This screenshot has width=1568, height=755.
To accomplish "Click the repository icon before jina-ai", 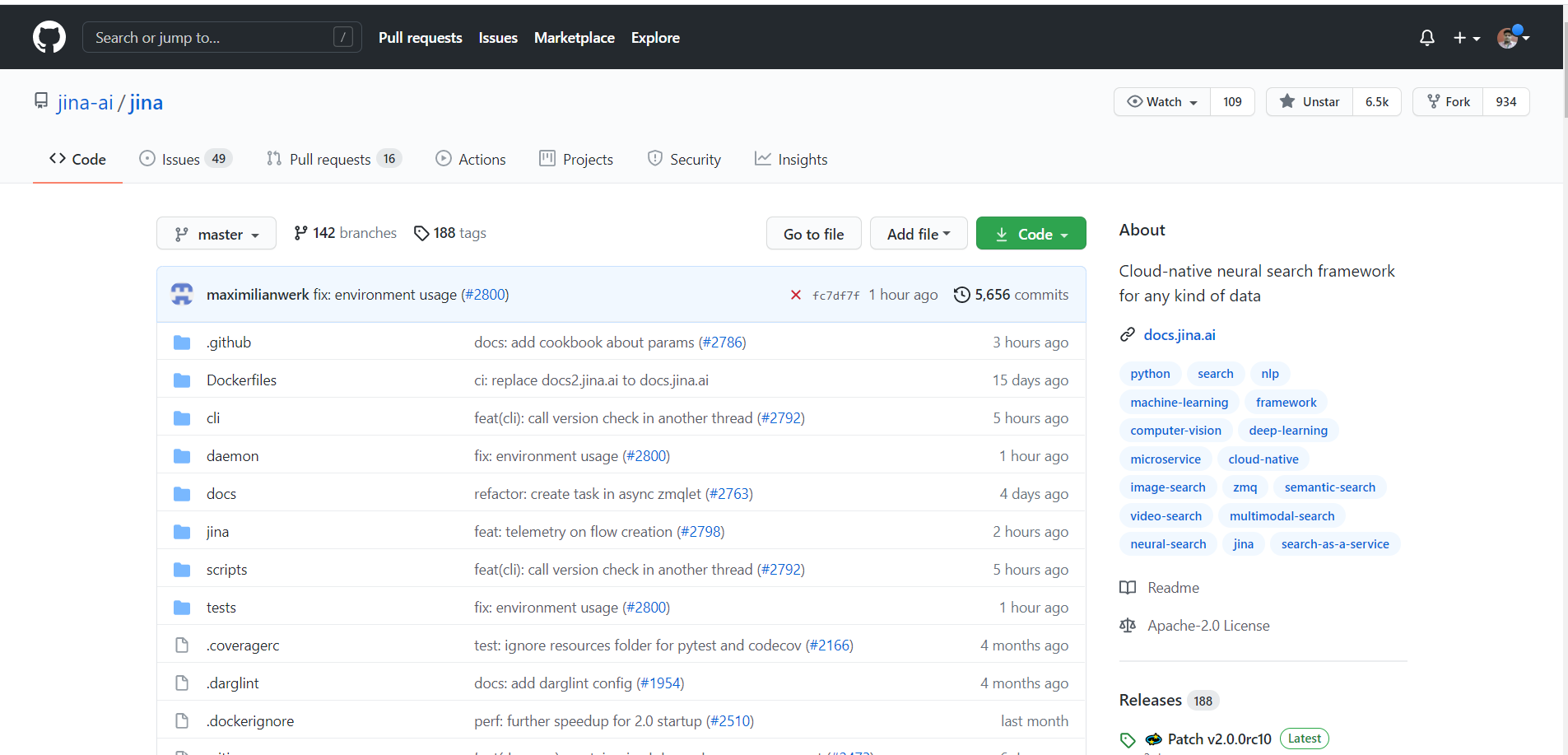I will [x=41, y=101].
